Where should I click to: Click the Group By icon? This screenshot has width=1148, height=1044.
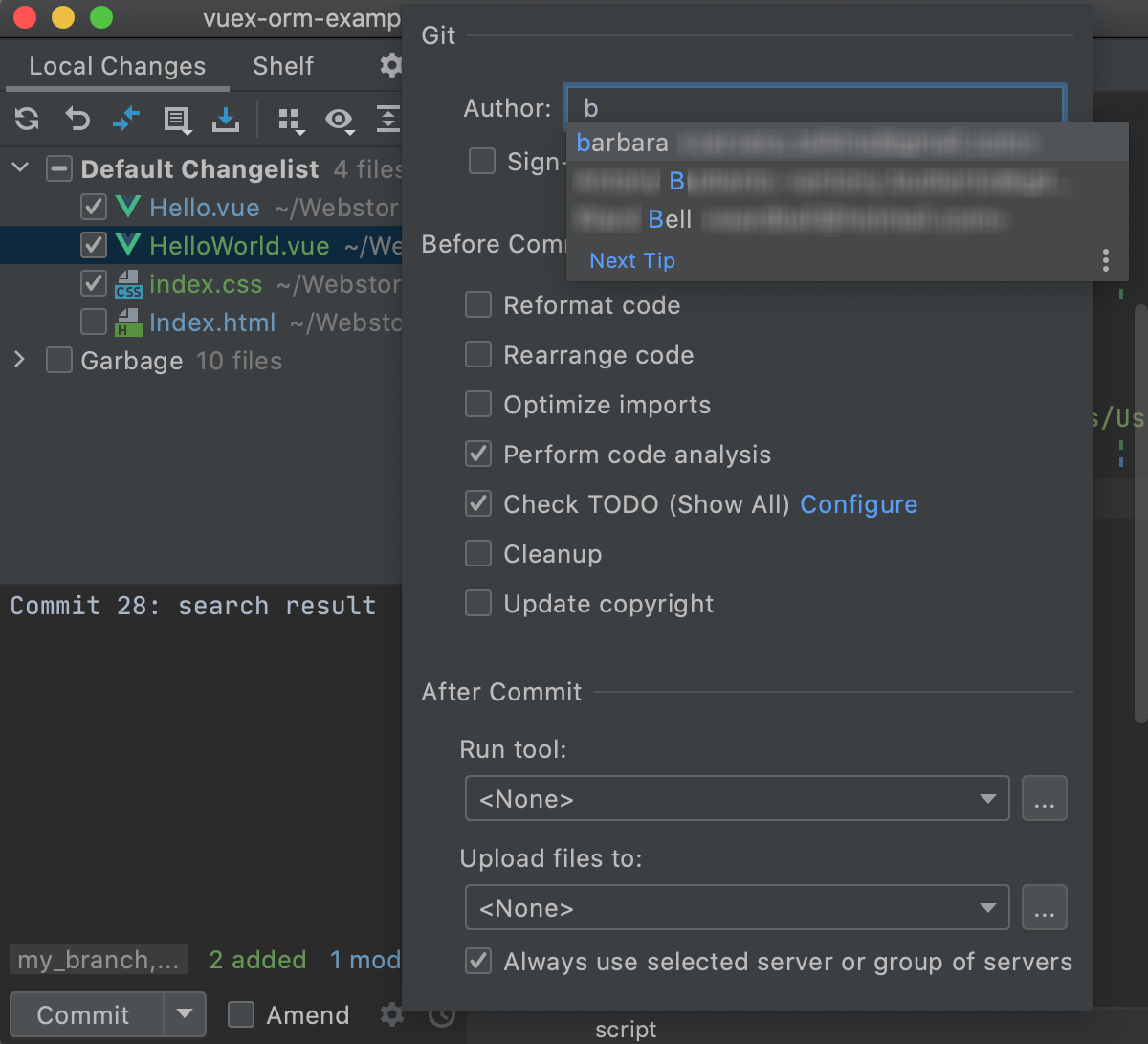tap(291, 120)
